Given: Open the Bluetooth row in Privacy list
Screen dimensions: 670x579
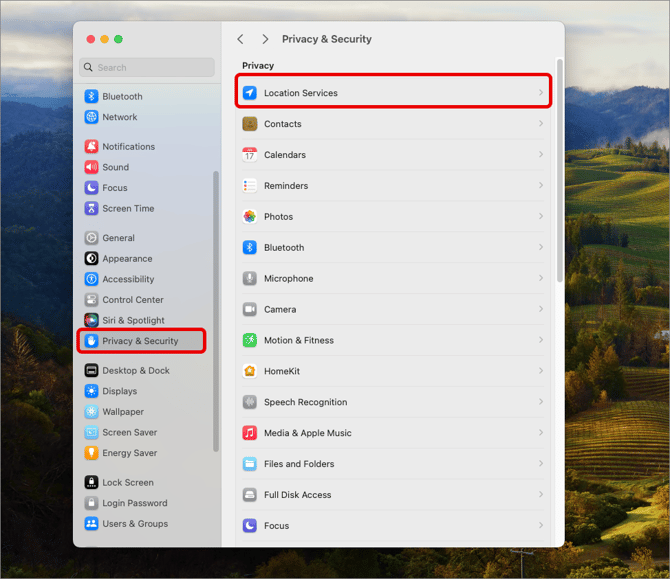Looking at the screenshot, I should coord(393,247).
